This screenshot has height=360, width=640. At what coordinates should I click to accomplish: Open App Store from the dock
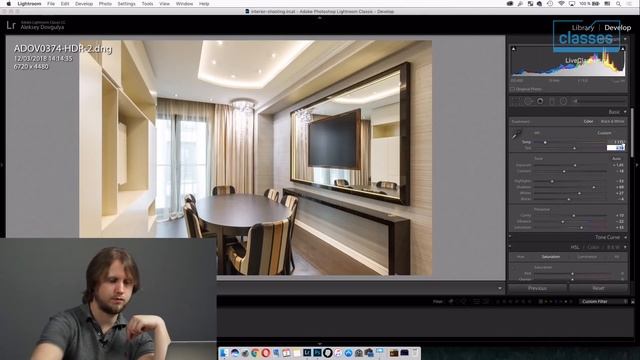(348, 353)
